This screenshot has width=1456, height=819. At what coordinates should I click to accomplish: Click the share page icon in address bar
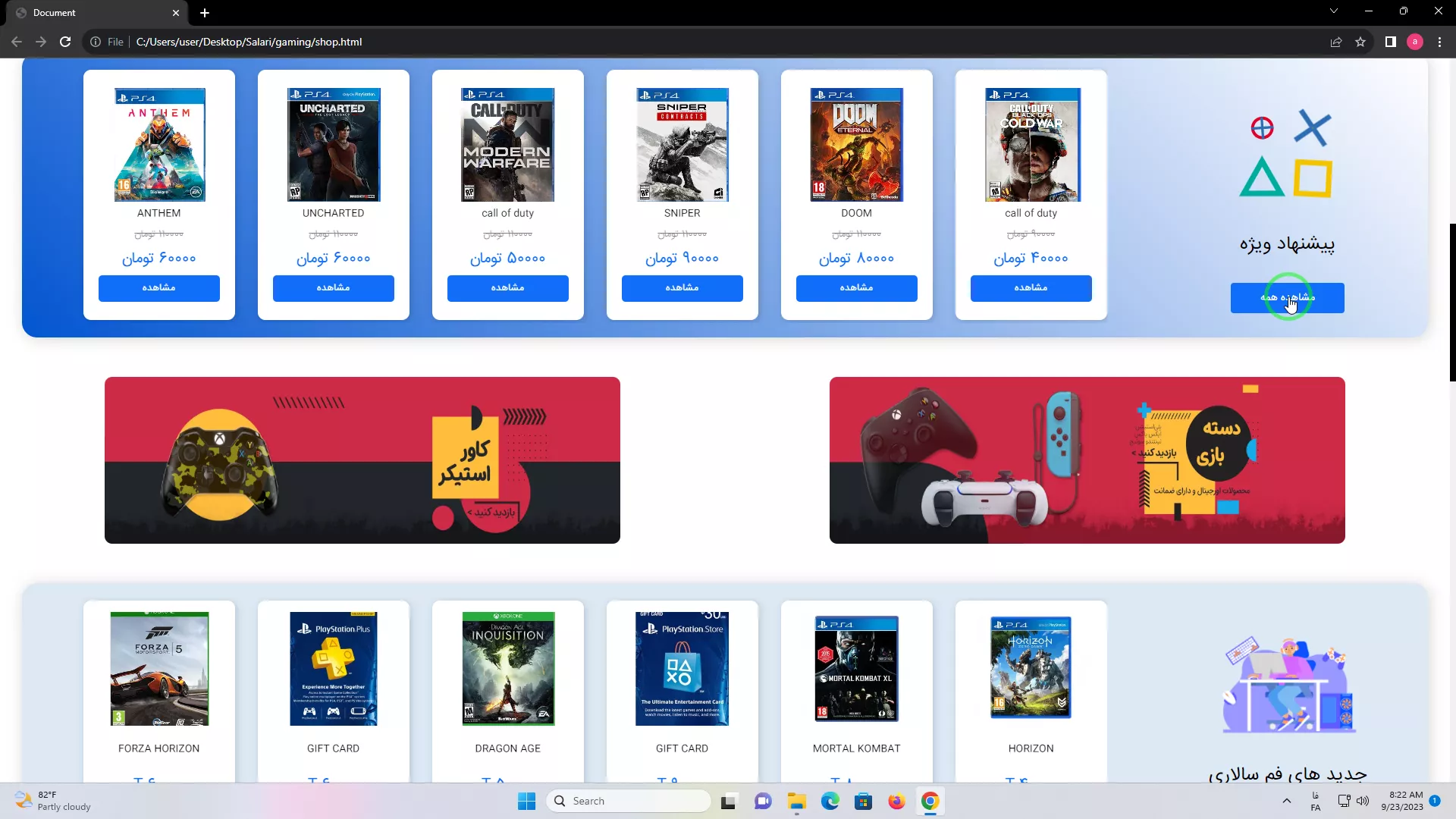tap(1336, 42)
